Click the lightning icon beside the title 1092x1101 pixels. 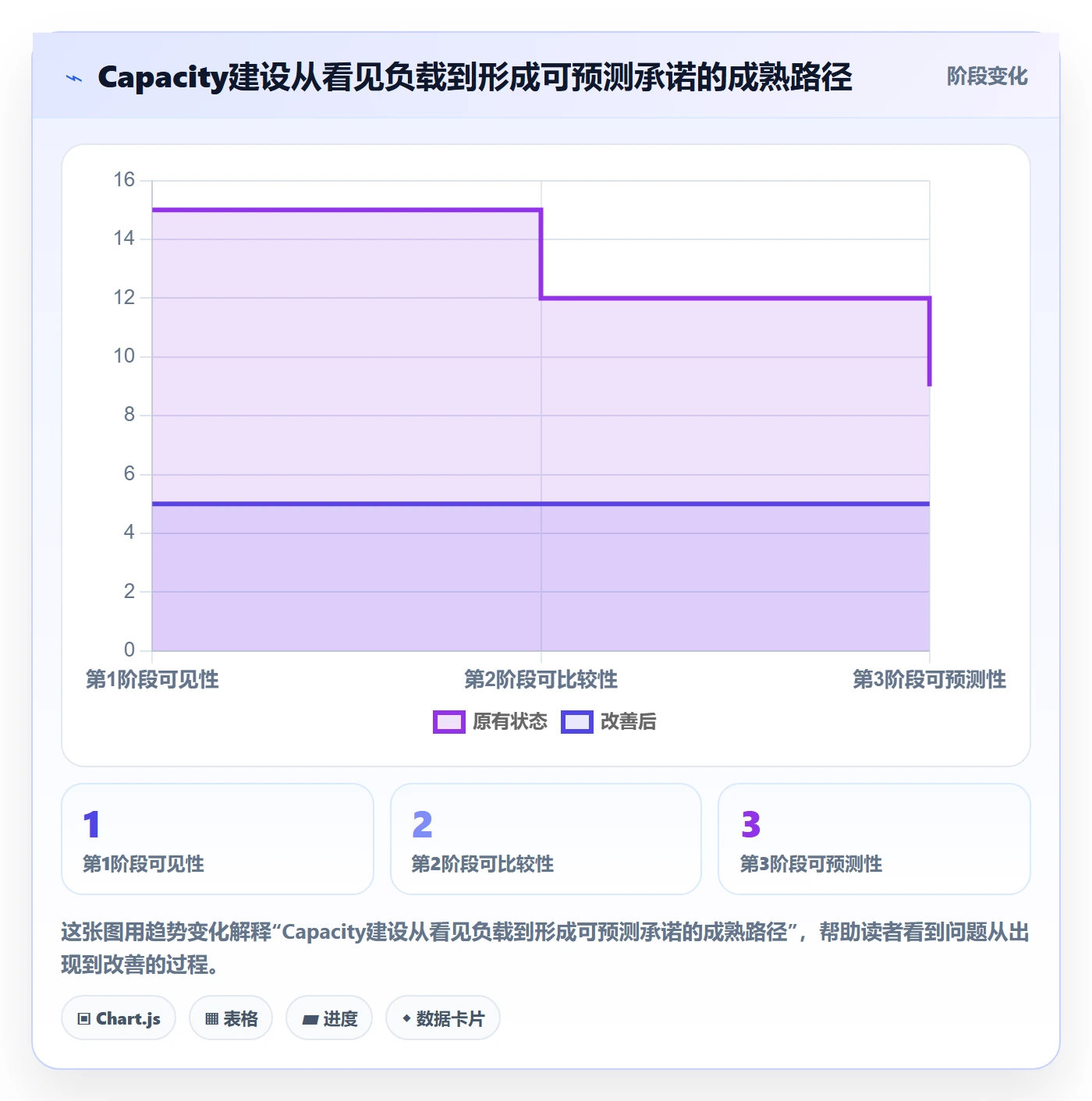(74, 78)
